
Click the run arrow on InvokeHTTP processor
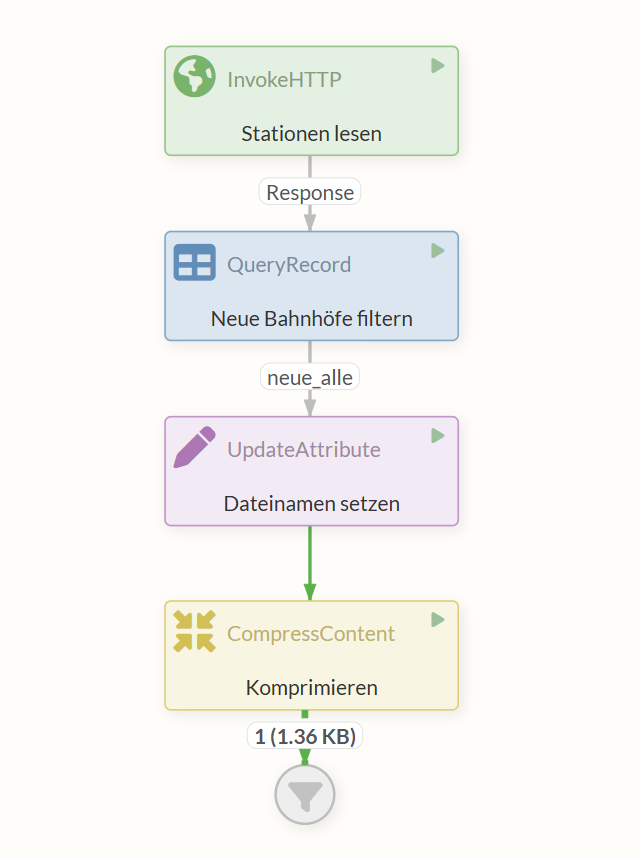(x=437, y=65)
